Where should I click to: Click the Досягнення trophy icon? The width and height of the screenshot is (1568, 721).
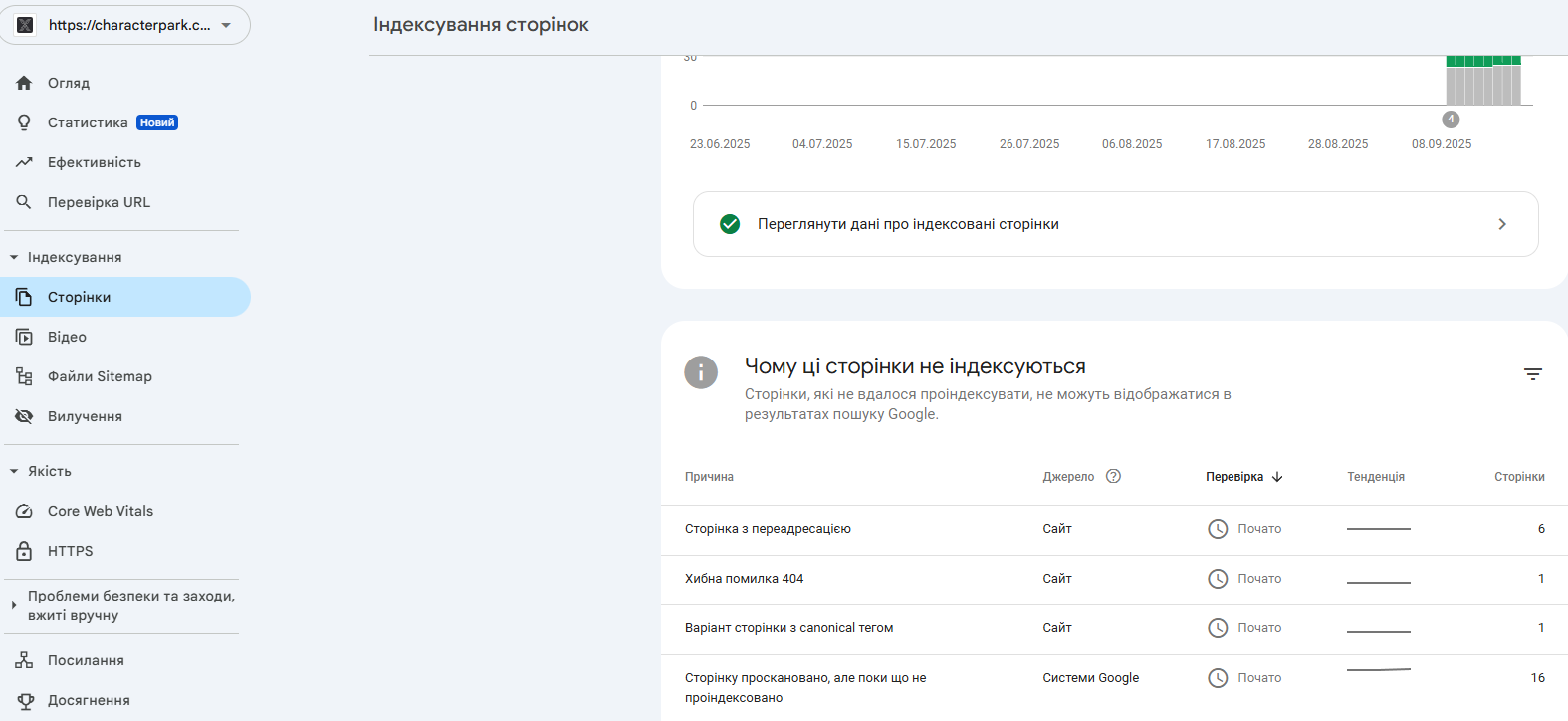coord(24,700)
